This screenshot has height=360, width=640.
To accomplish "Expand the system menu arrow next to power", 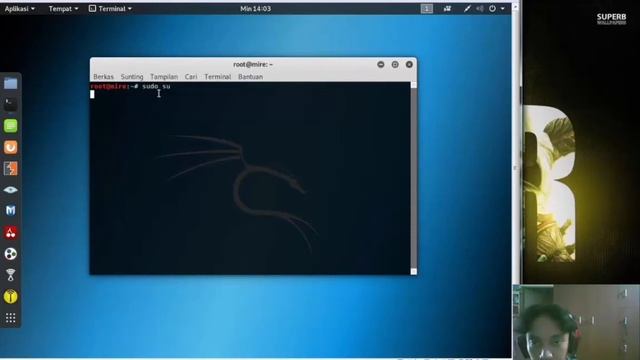I will 503,9.
